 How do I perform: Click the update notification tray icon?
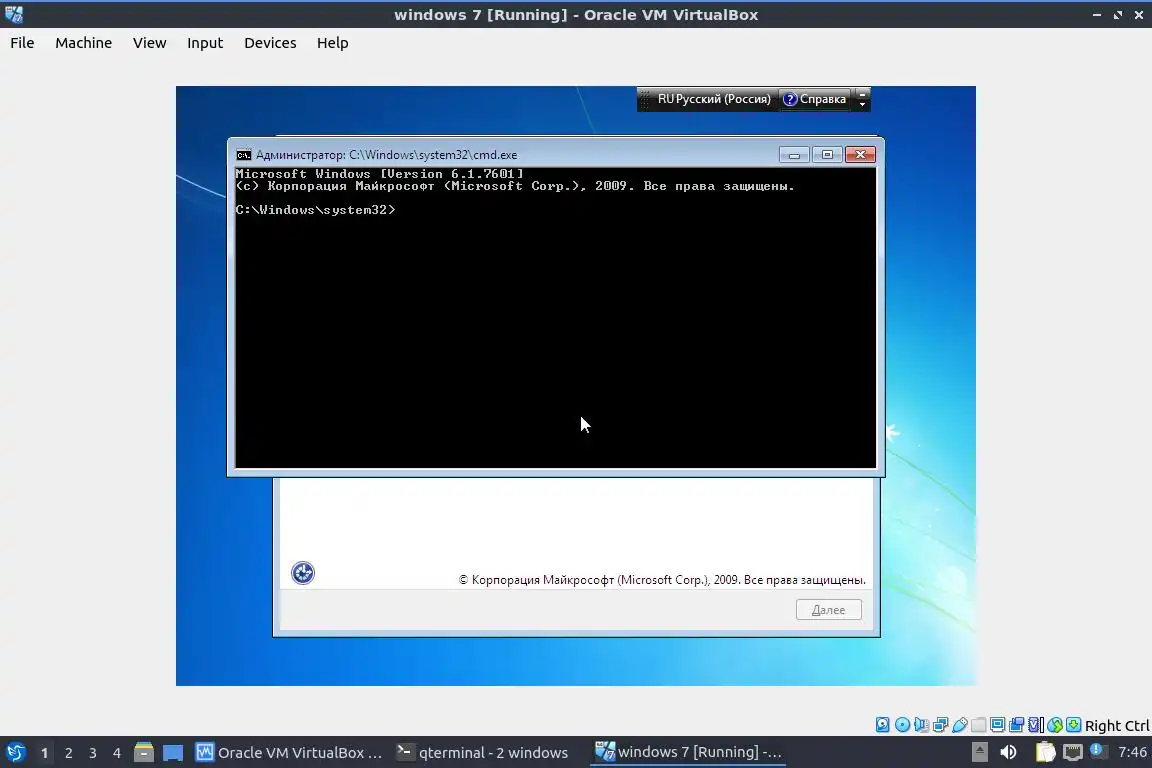(1098, 750)
